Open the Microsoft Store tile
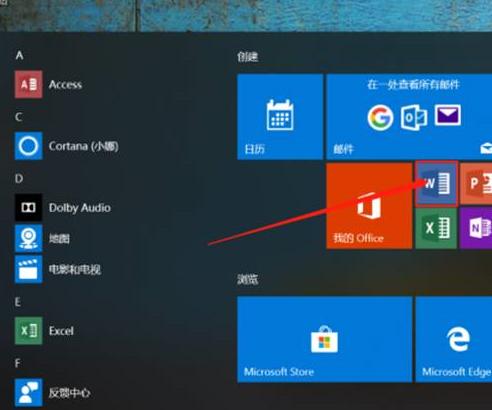Screen dimensions: 492x410 point(325,339)
